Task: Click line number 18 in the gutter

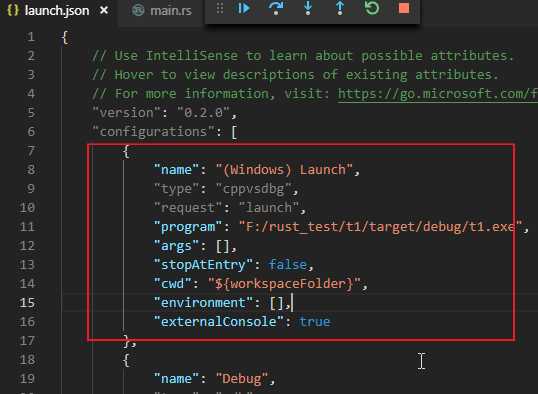Action: pyautogui.click(x=27, y=360)
